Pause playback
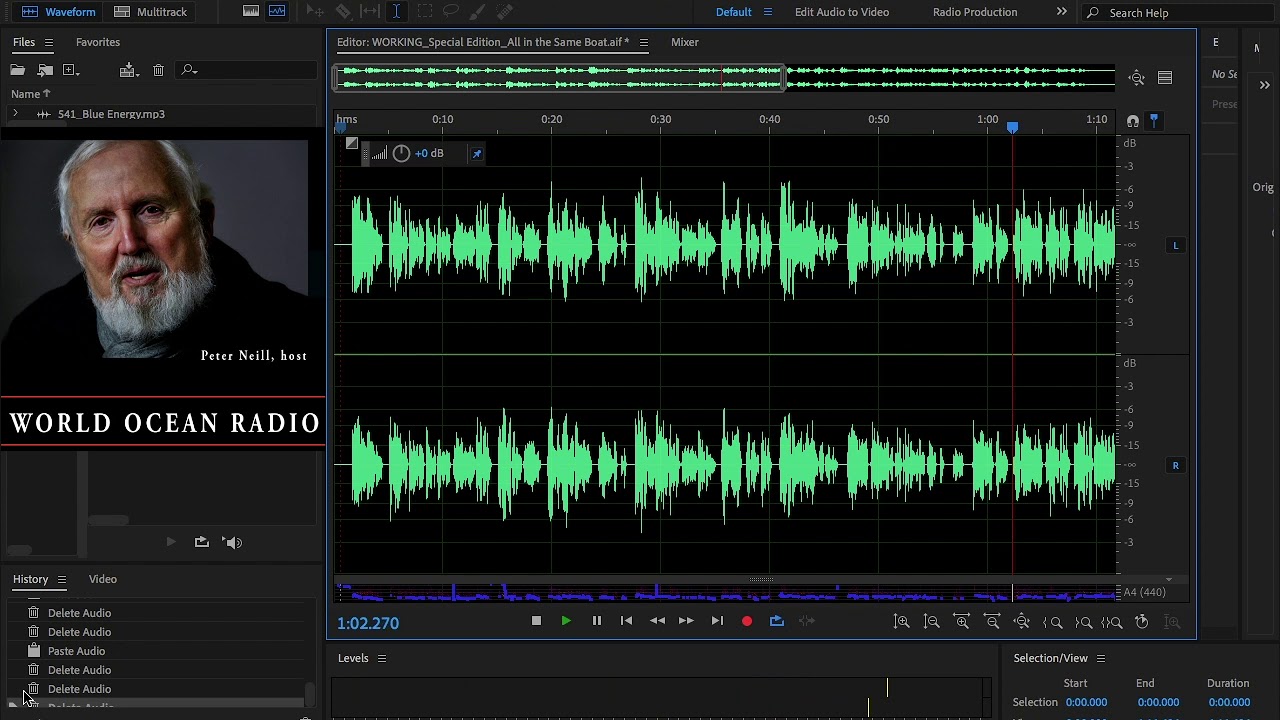 (597, 621)
